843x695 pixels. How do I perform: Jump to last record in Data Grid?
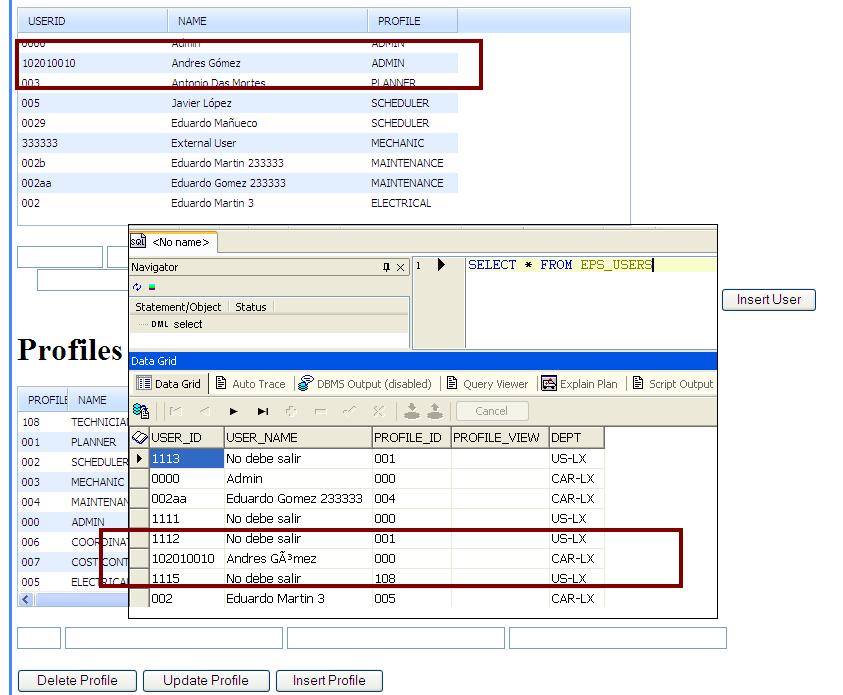point(262,411)
